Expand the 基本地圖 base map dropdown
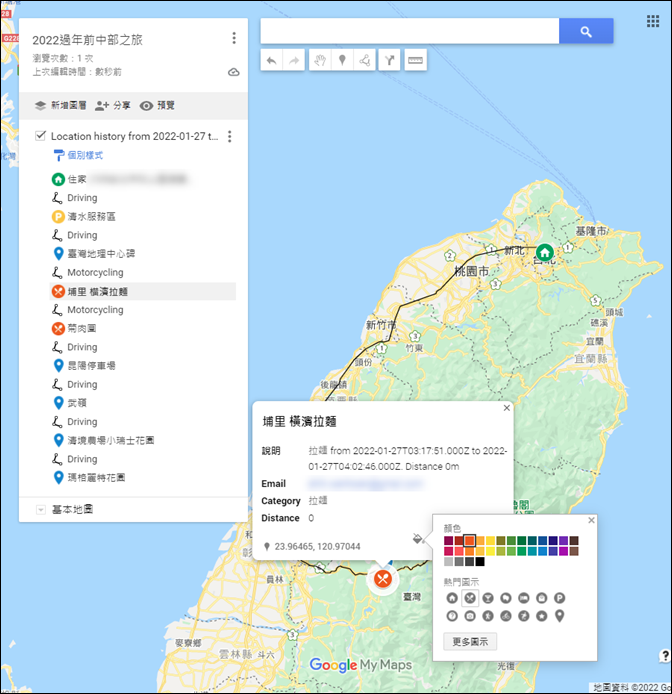This screenshot has height=694, width=672. tap(41, 510)
